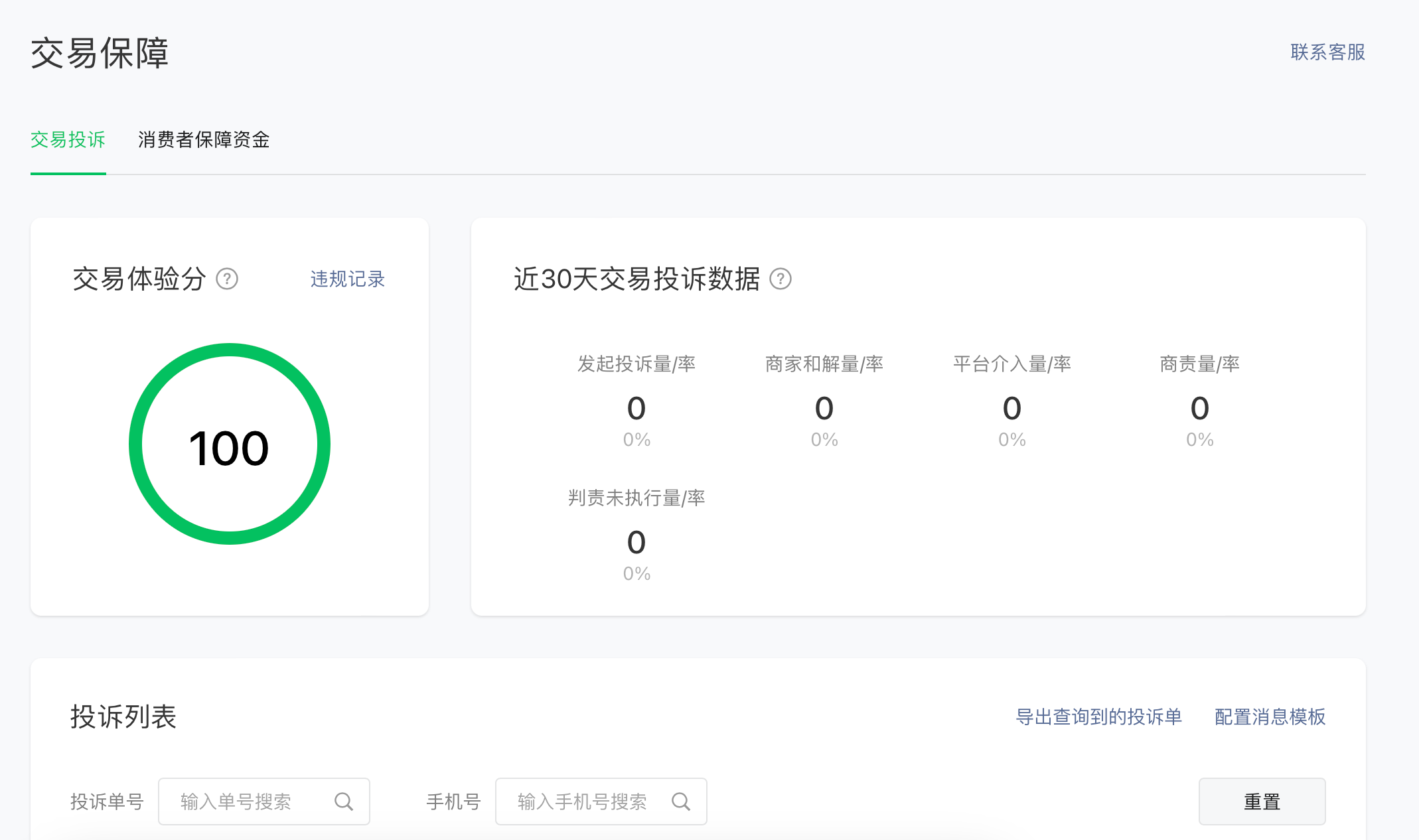Click the 商家和解量/率 statistic
1419x840 pixels.
[824, 407]
